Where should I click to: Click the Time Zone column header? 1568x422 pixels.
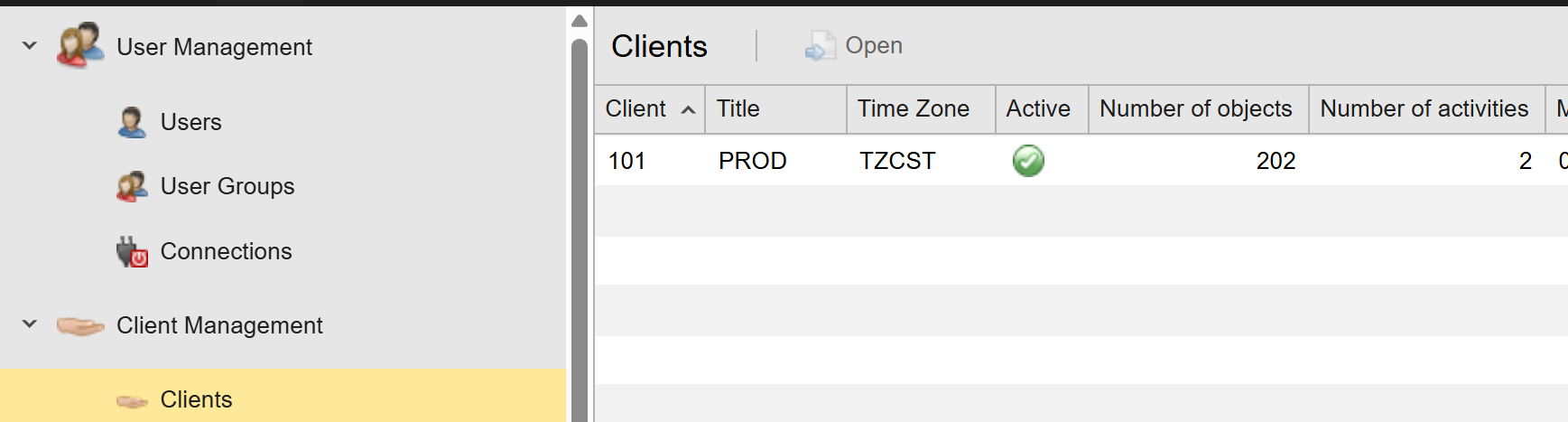pyautogui.click(x=913, y=108)
